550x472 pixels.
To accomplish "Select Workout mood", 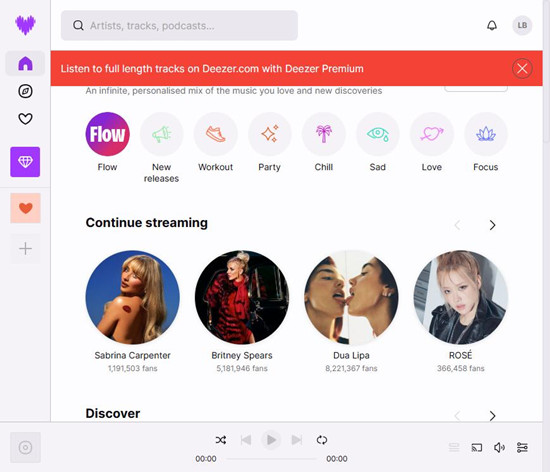I will [215, 134].
